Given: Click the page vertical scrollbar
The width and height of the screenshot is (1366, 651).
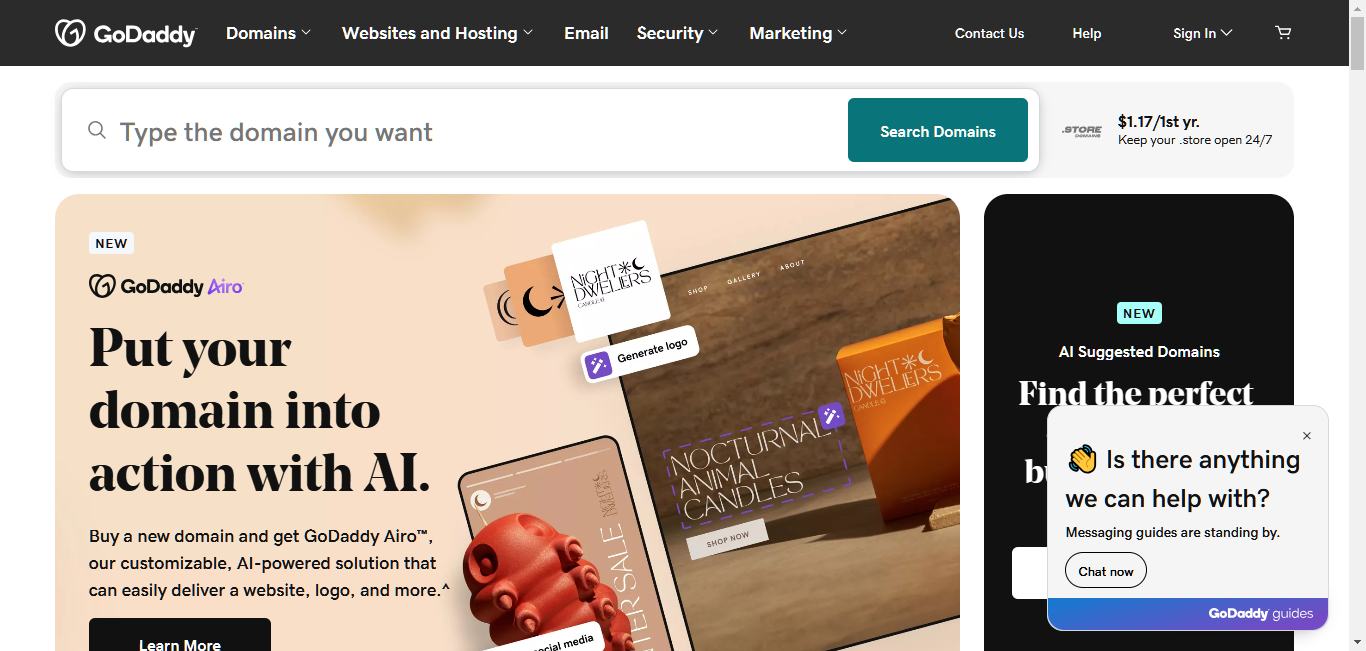Looking at the screenshot, I should pyautogui.click(x=1357, y=325).
